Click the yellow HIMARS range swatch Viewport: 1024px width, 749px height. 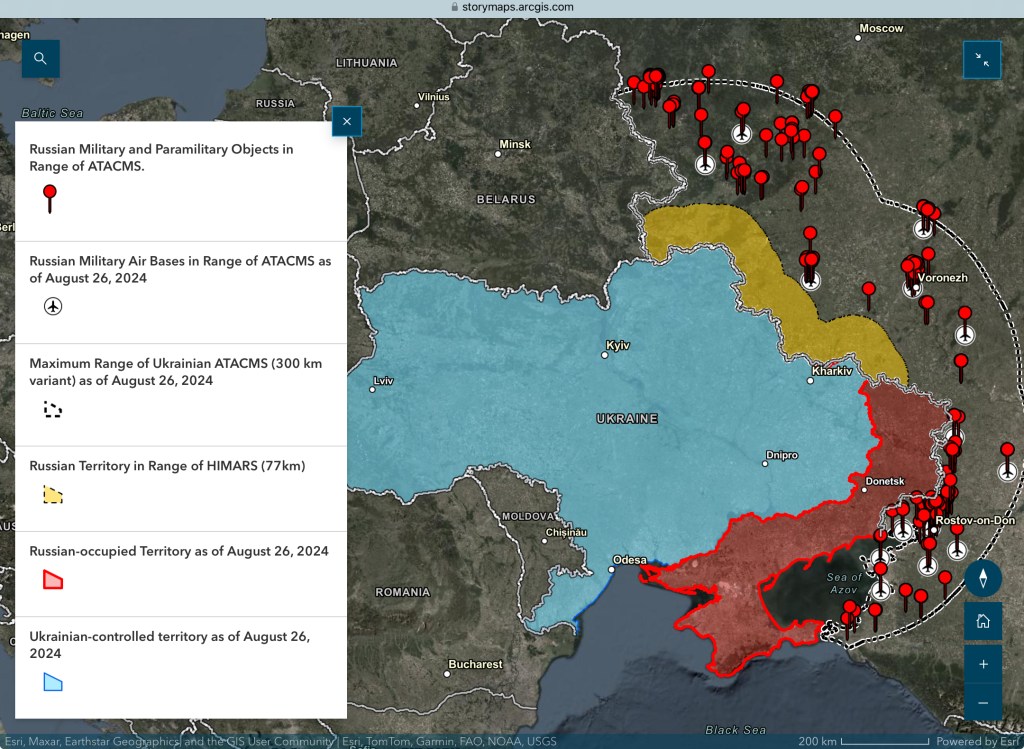pos(53,494)
